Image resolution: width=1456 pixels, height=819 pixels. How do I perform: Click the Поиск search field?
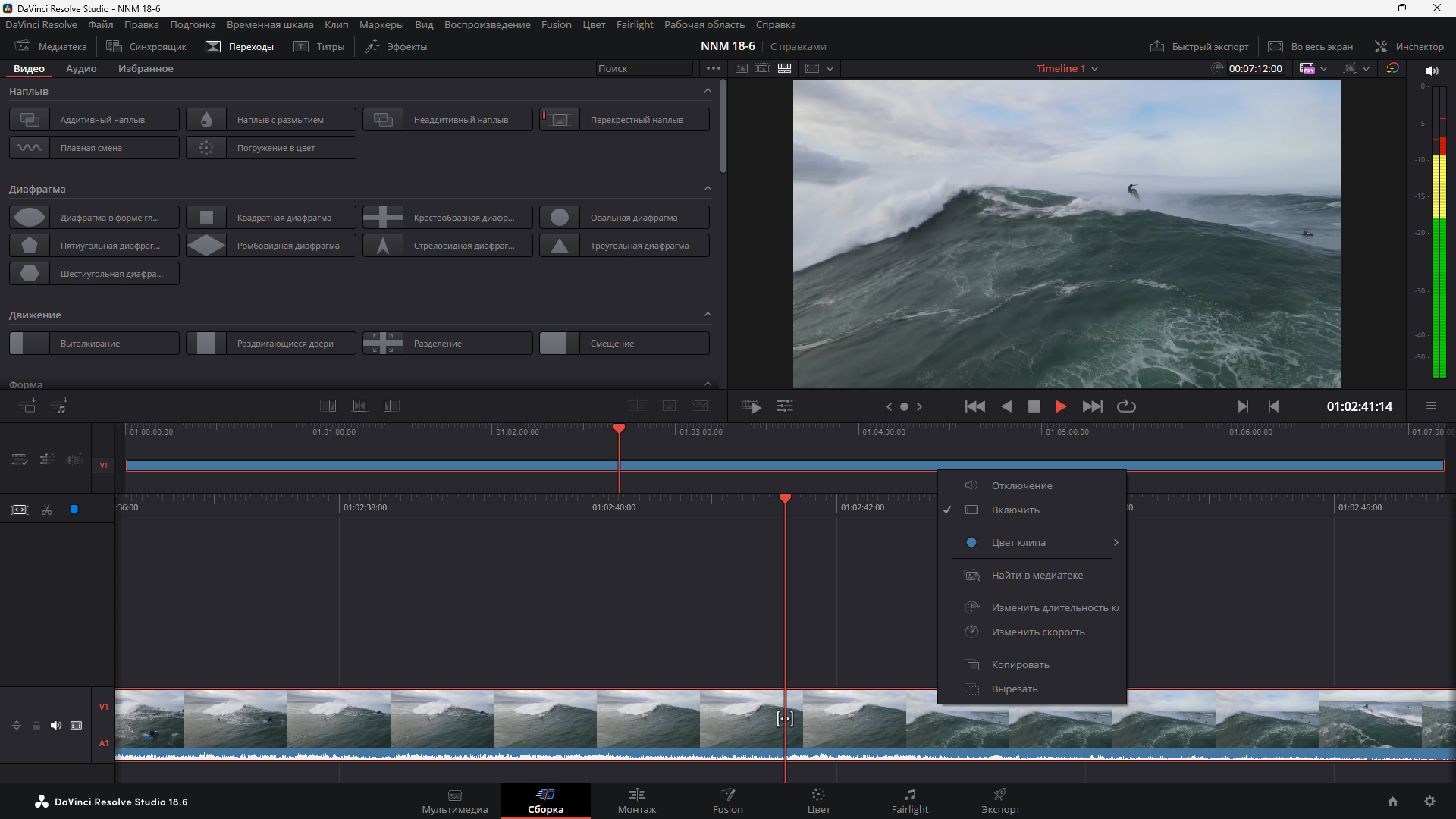coord(643,69)
